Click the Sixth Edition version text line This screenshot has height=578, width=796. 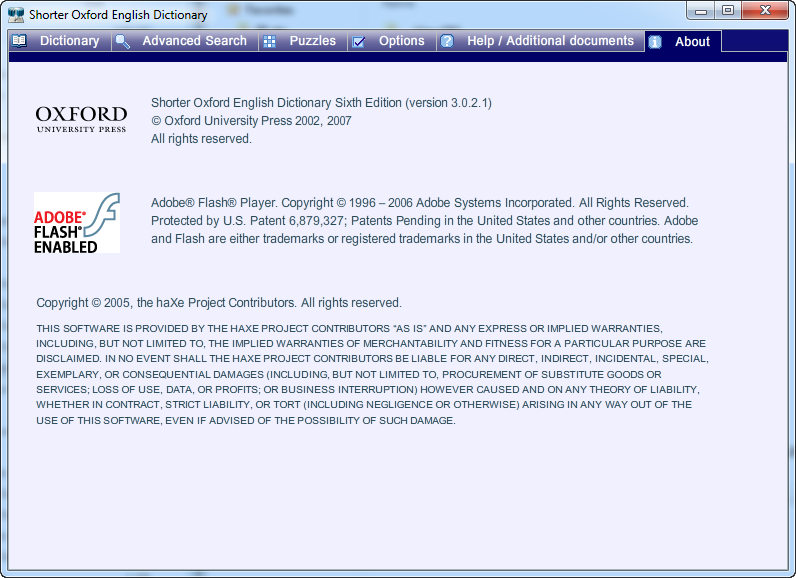coord(321,103)
